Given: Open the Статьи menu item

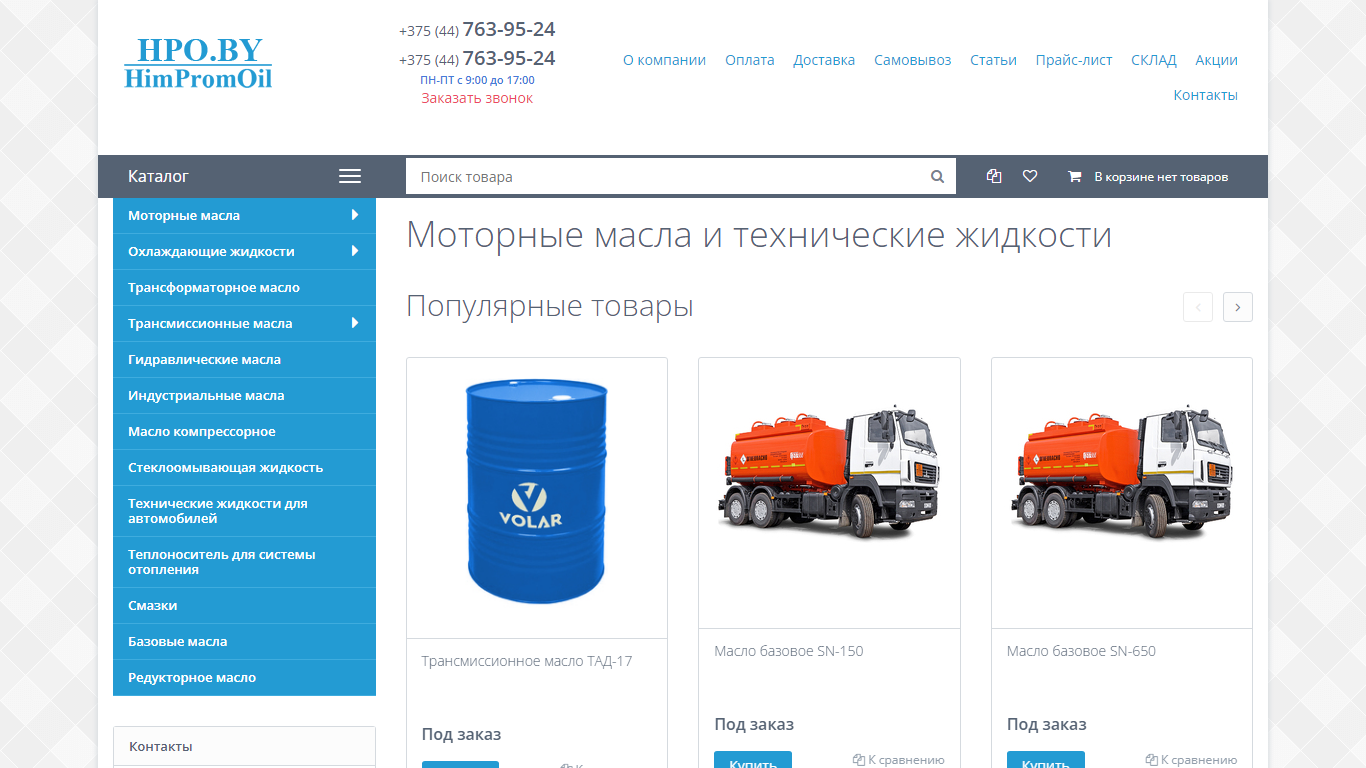Looking at the screenshot, I should coord(993,60).
